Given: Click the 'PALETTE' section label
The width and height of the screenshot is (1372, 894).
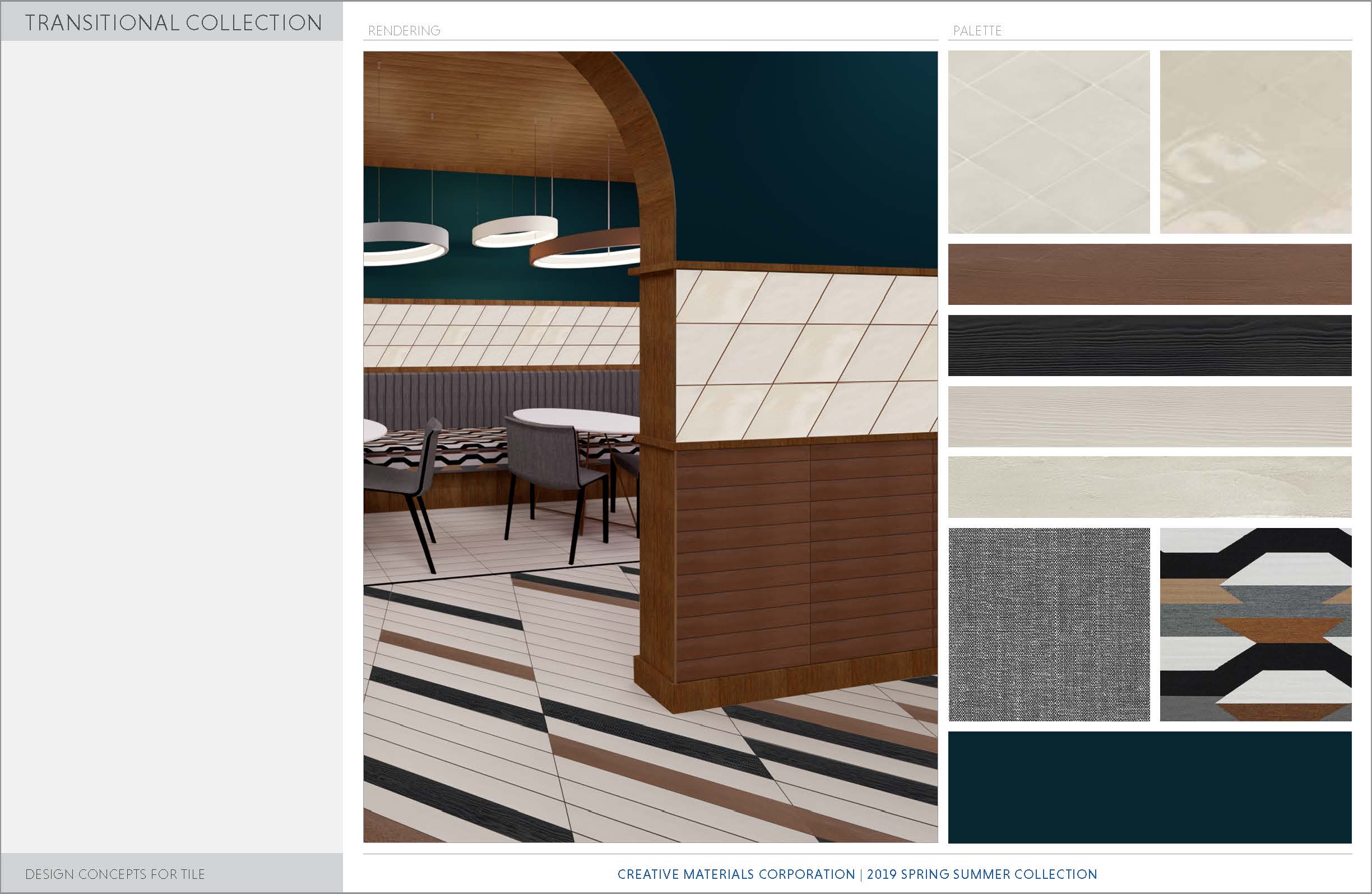Looking at the screenshot, I should point(977,31).
